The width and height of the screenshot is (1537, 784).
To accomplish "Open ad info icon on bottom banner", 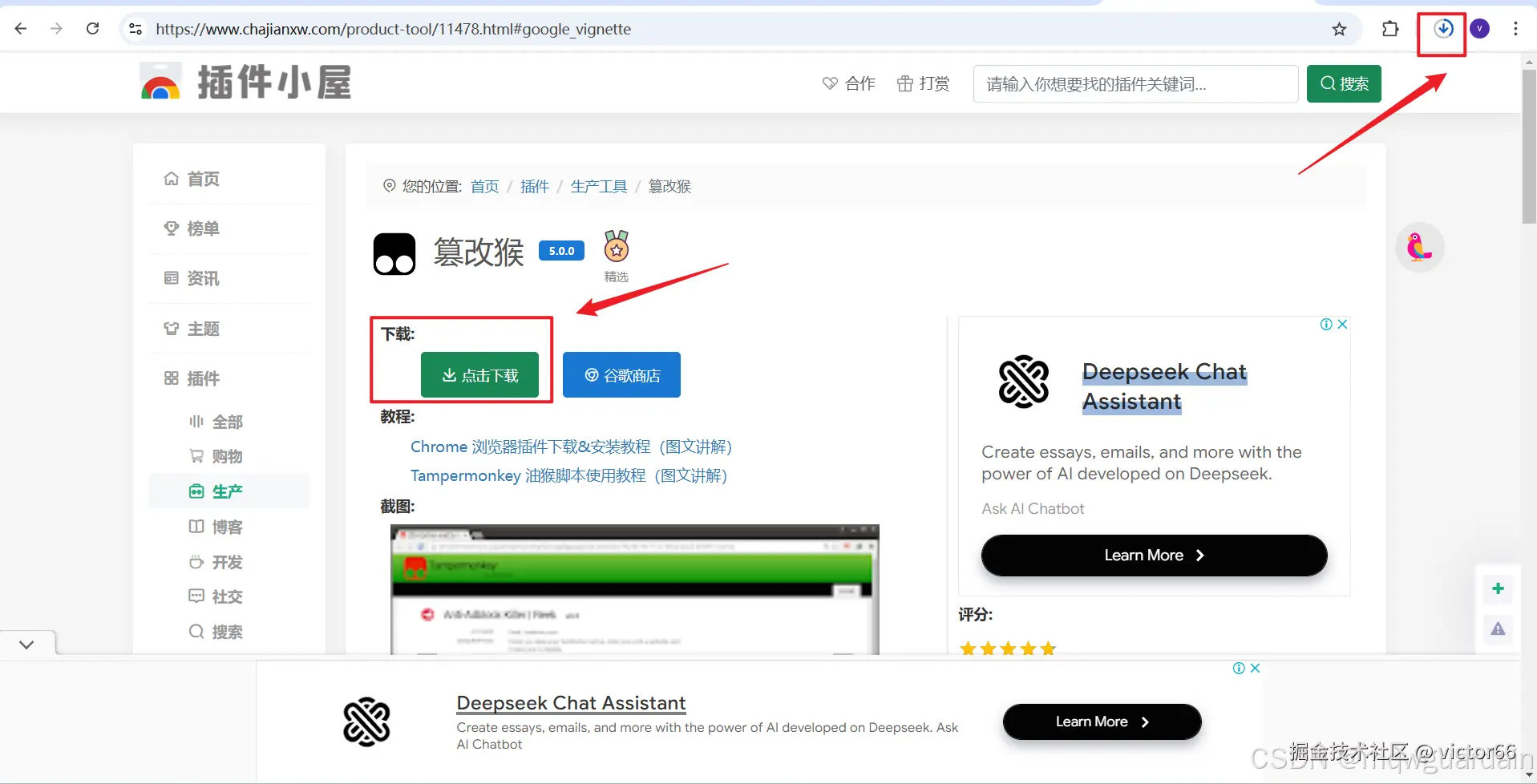I will pyautogui.click(x=1239, y=668).
